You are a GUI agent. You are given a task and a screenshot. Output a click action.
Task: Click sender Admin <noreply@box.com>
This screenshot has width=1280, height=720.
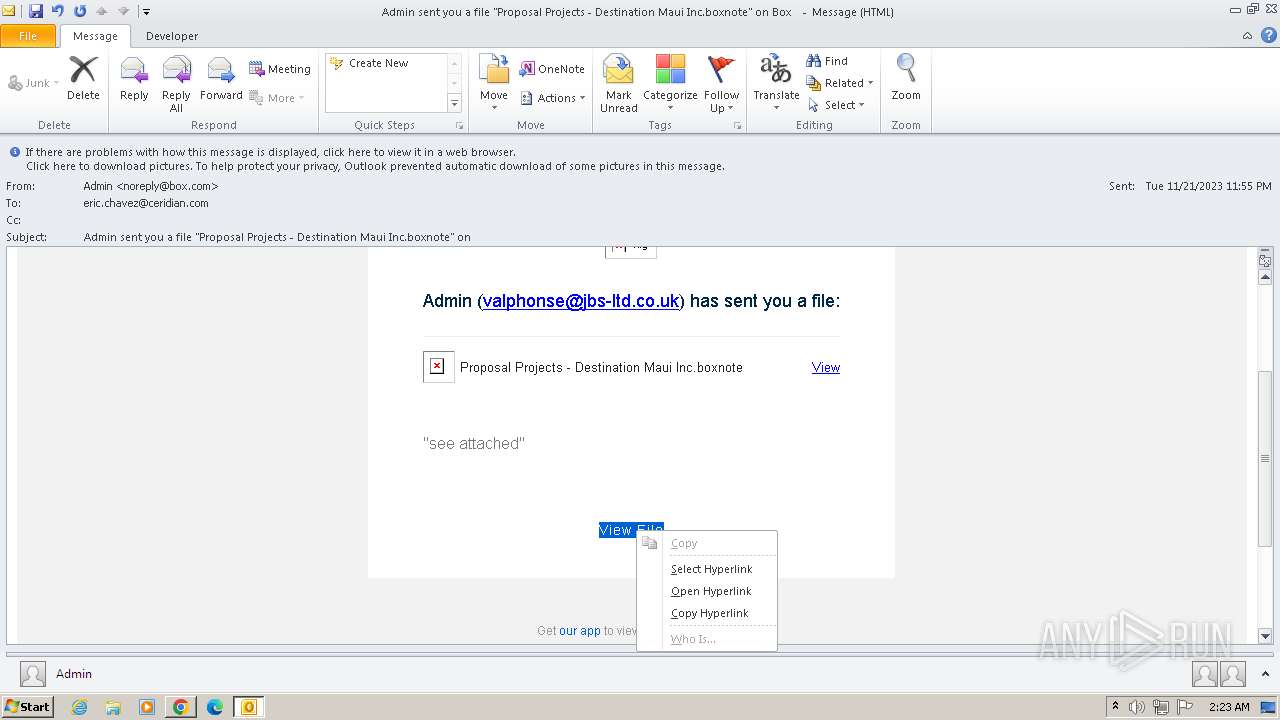[151, 186]
